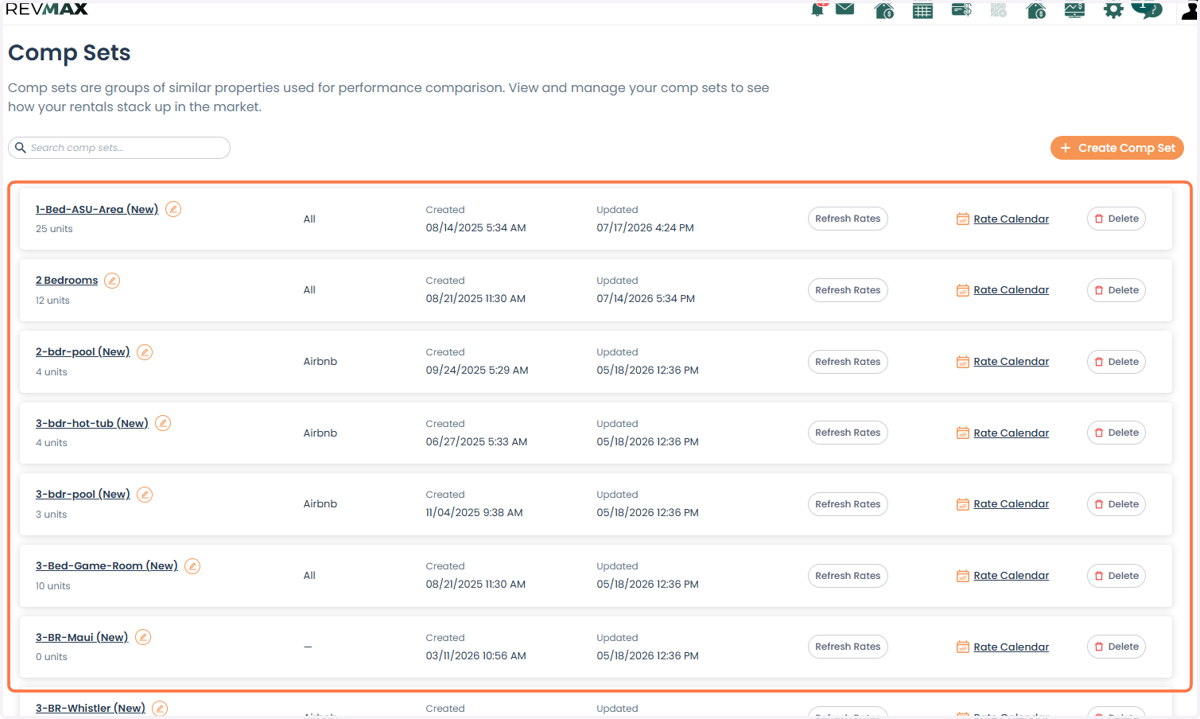Open the table grid icon in header
Screen dimensions: 1200x719
click(x=922, y=11)
